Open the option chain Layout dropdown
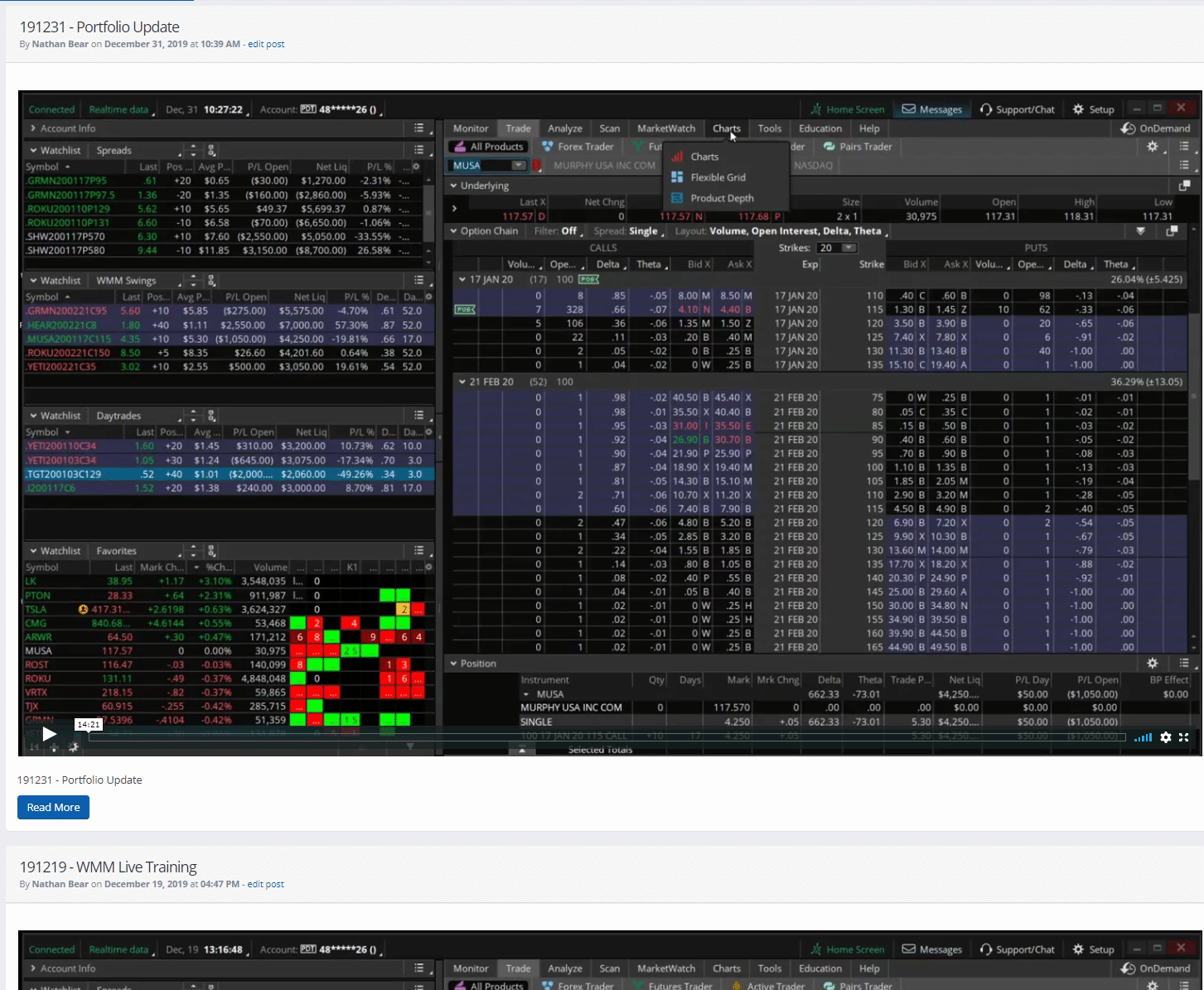 [x=782, y=231]
